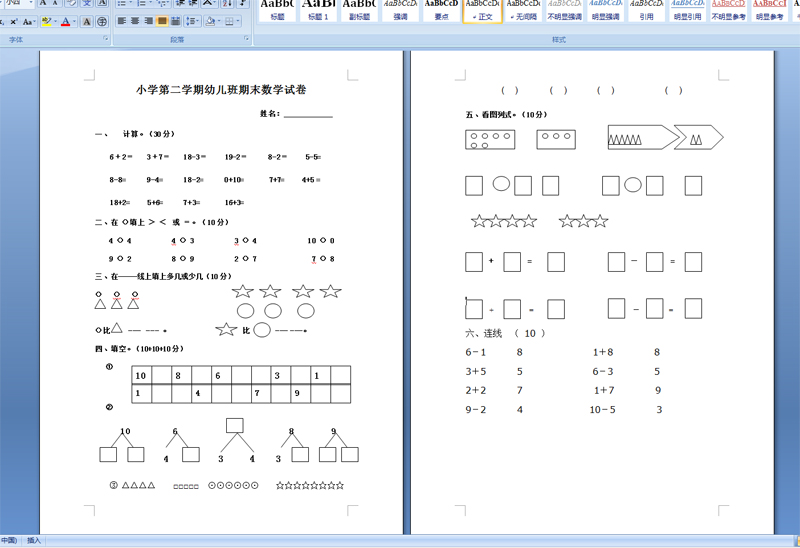Click the bullets list icon
The width and height of the screenshot is (800, 548).
coord(123,4)
